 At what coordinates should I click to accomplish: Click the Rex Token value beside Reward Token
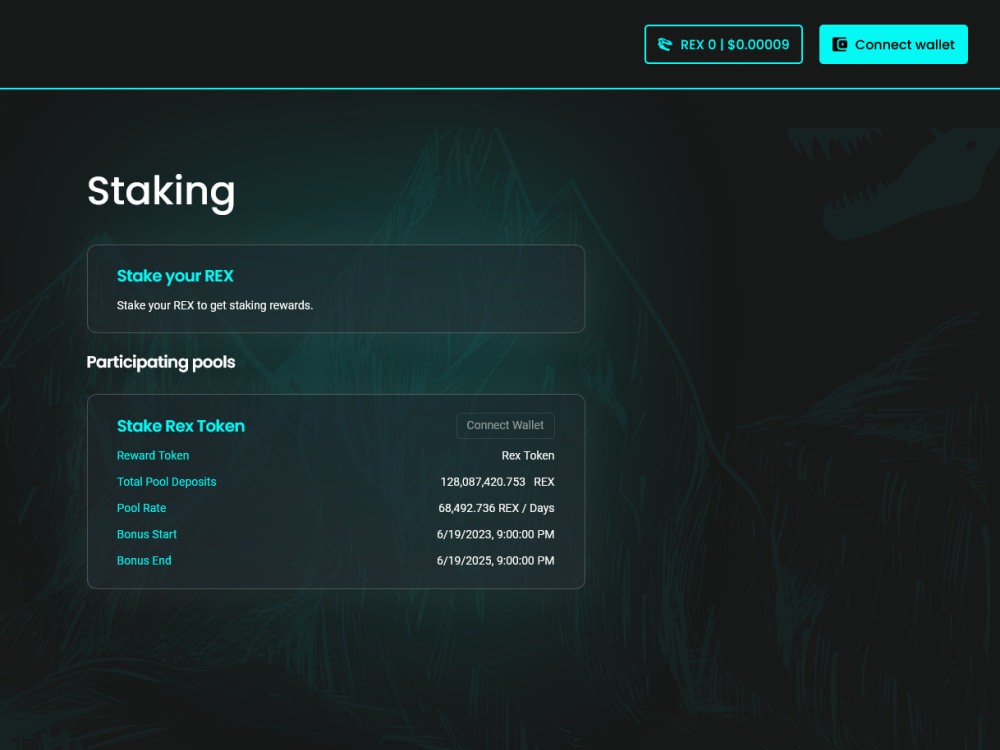click(x=528, y=455)
